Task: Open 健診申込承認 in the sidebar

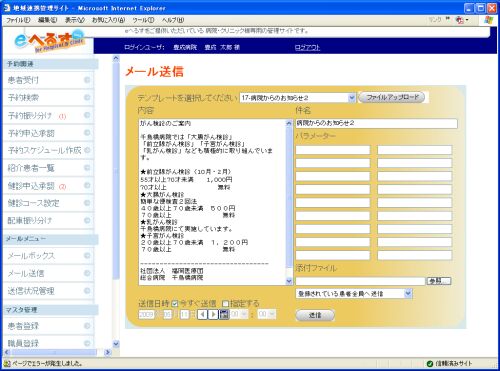Action: pyautogui.click(x=48, y=186)
